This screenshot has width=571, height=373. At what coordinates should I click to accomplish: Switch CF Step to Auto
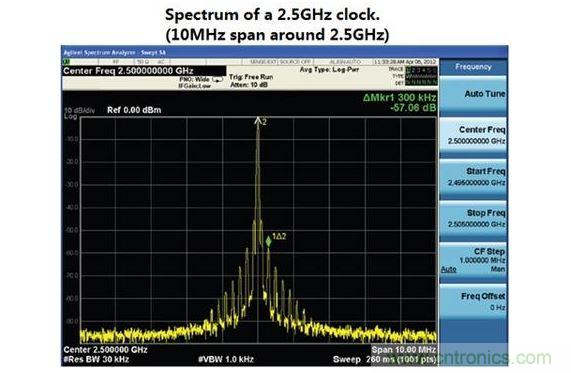click(449, 269)
